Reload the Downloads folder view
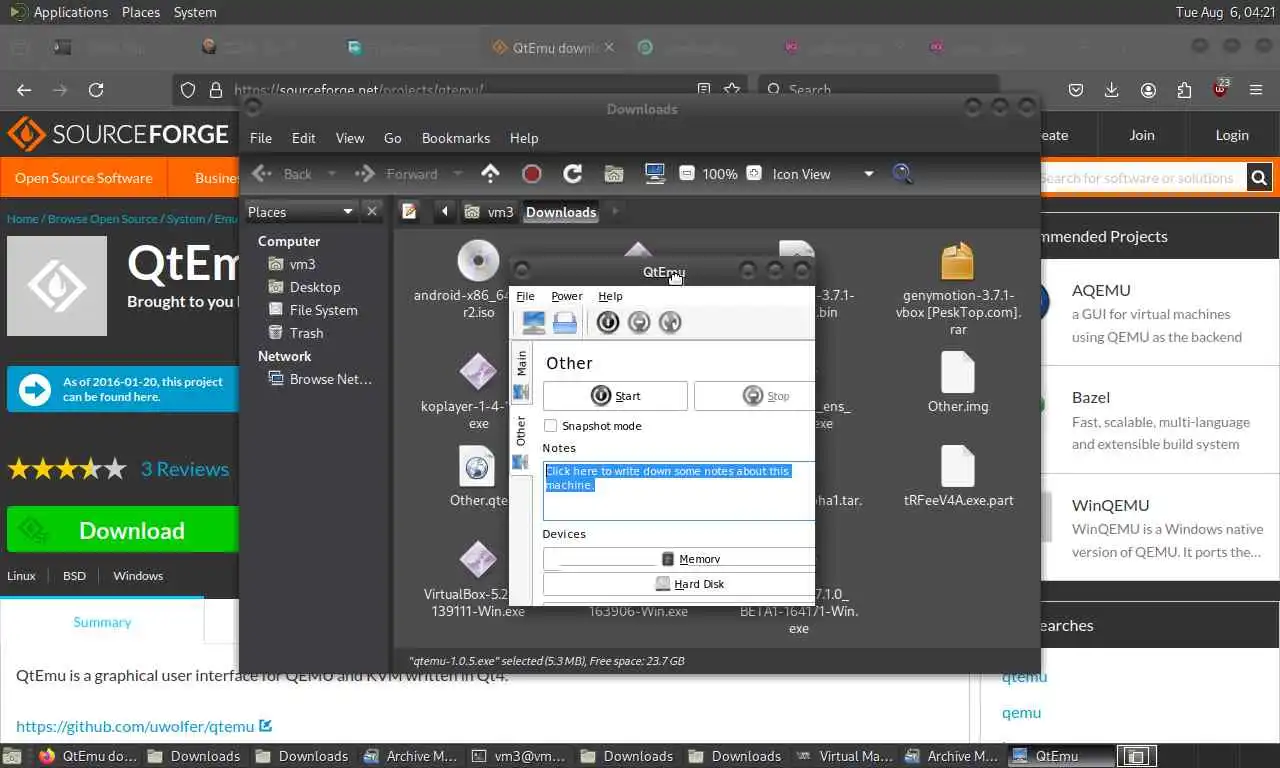Image resolution: width=1280 pixels, height=768 pixels. 573,174
